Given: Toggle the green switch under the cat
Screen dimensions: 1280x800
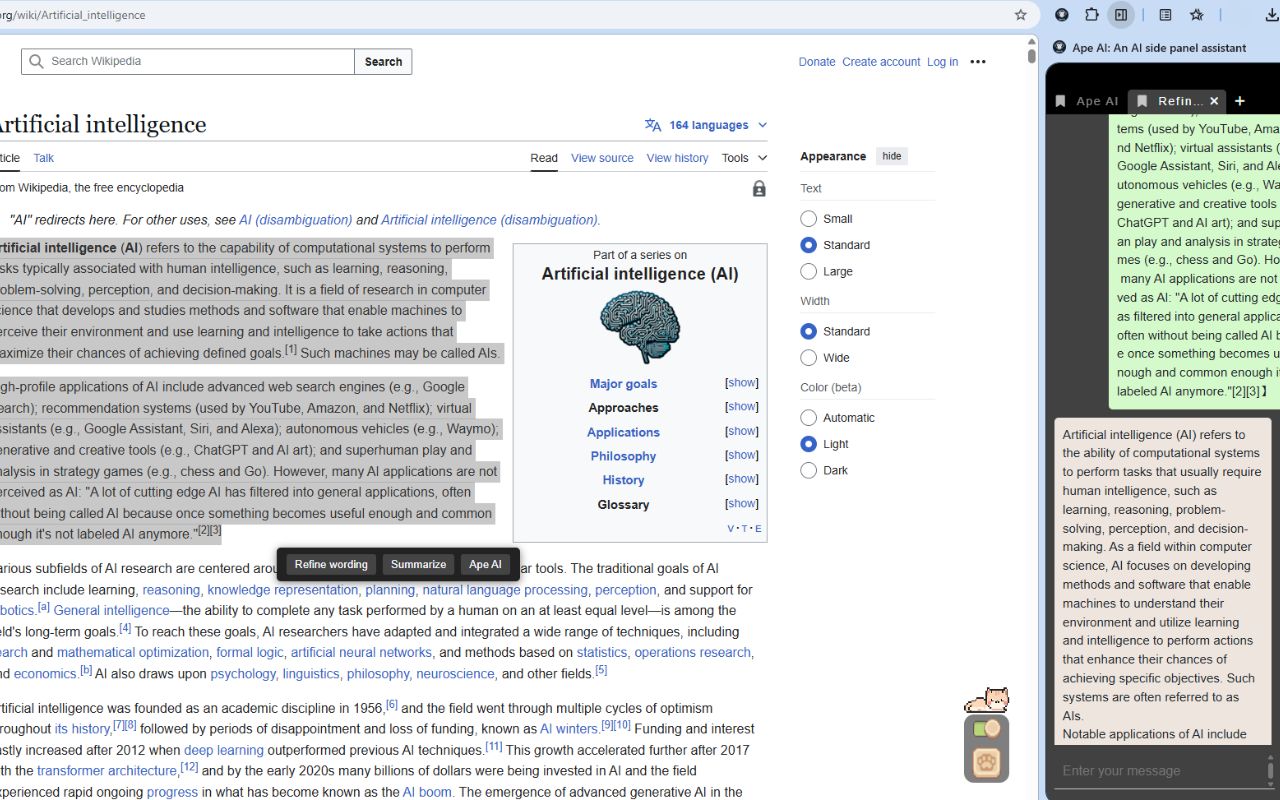Looking at the screenshot, I should [987, 729].
